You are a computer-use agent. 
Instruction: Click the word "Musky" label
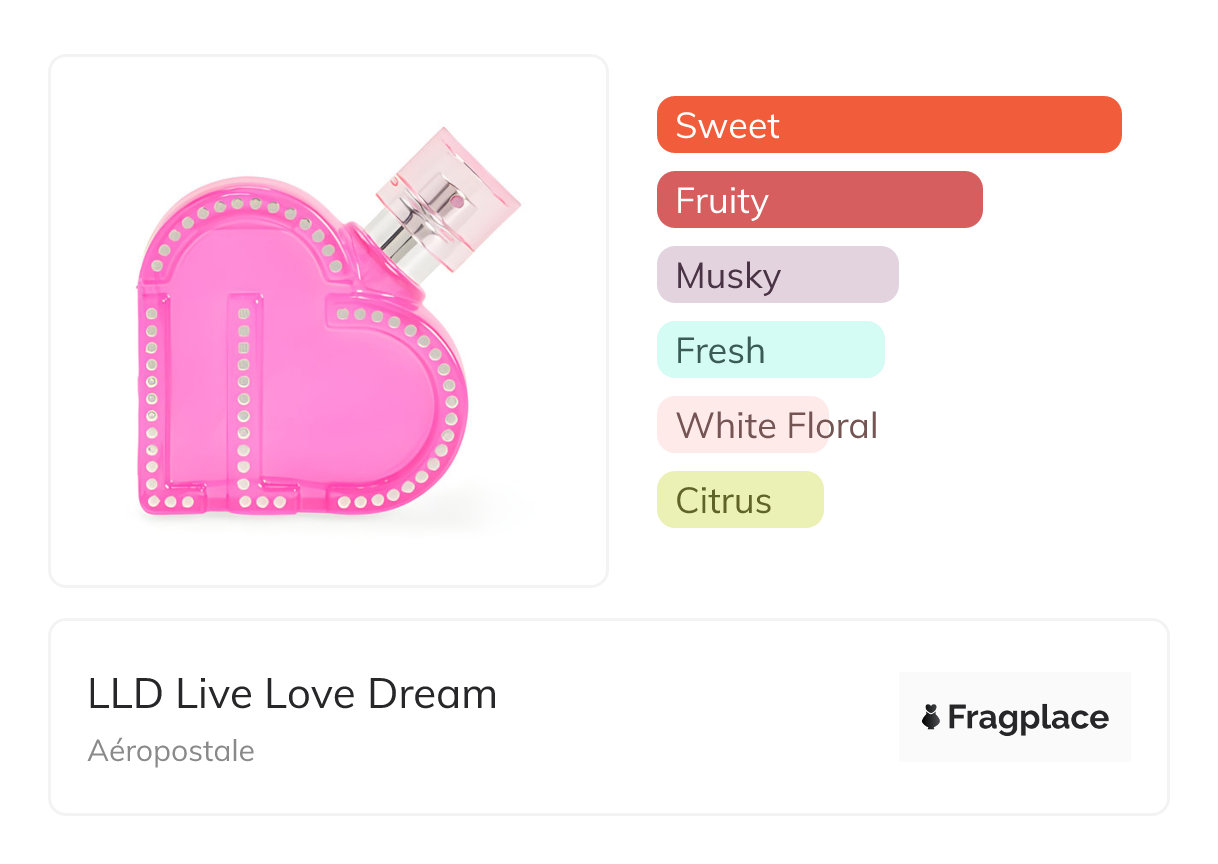[x=728, y=276]
